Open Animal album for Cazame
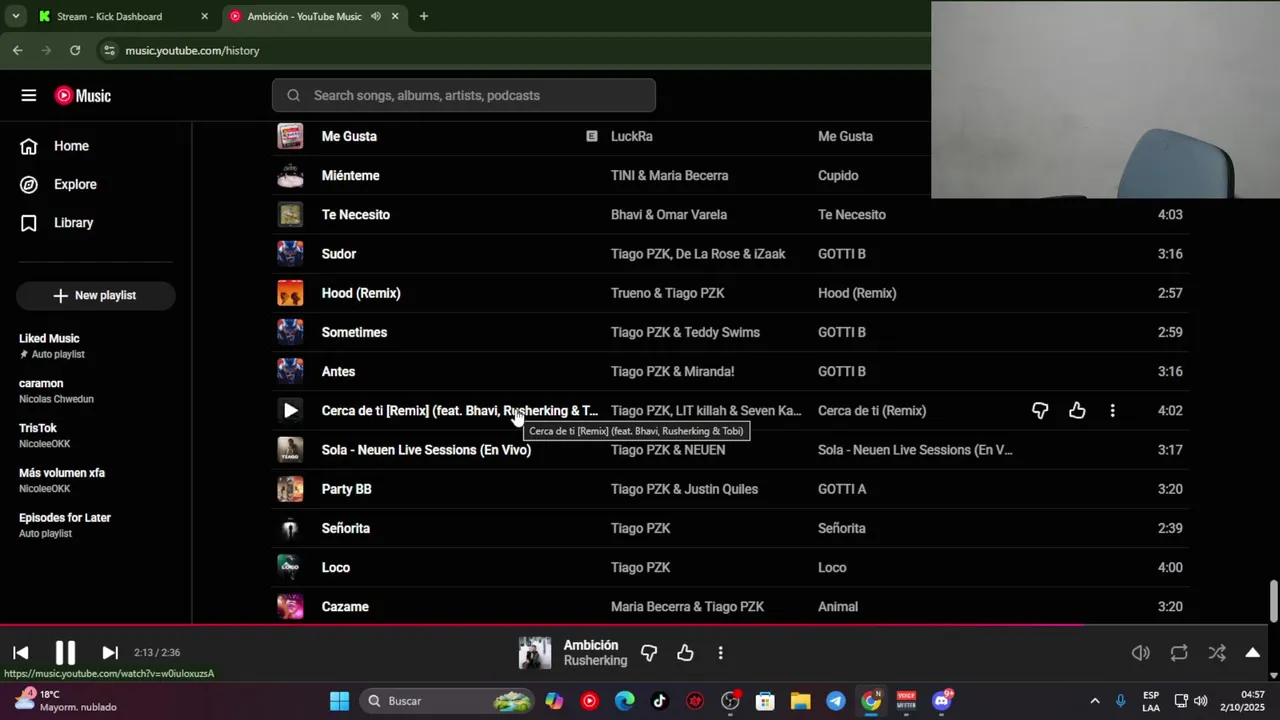1280x720 pixels. 838,607
